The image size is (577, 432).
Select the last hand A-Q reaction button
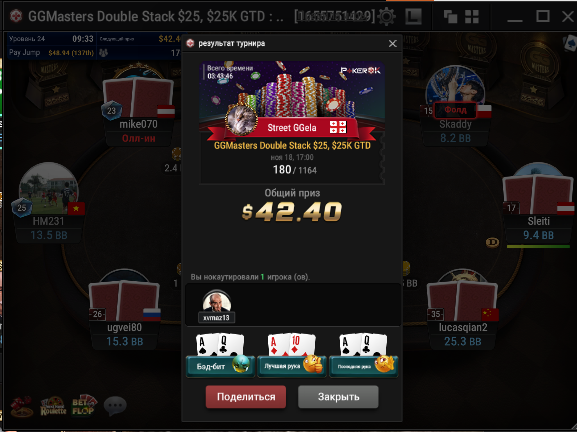[x=364, y=366]
